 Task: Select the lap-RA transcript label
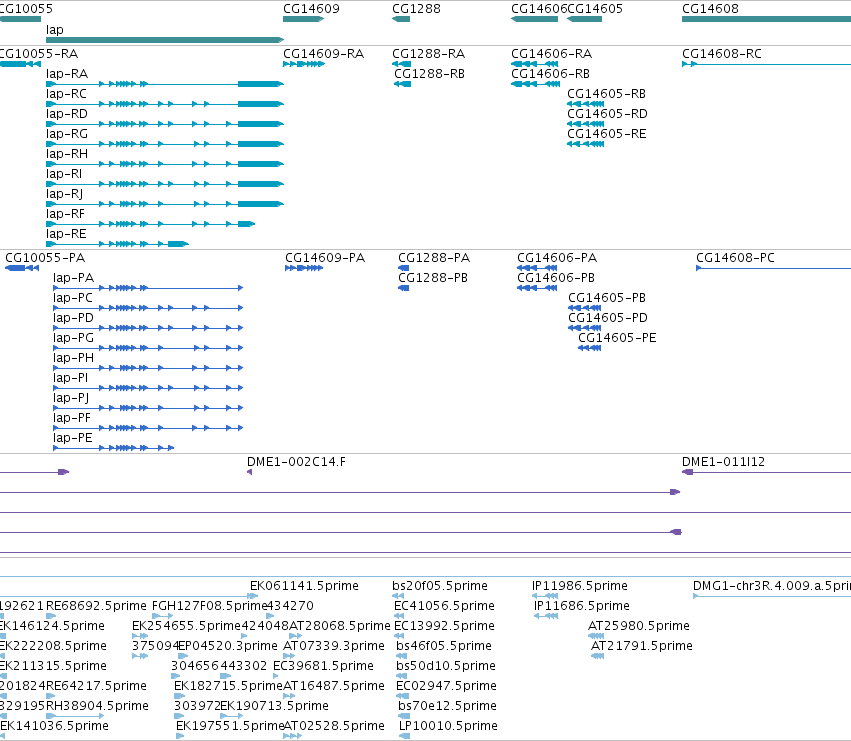tap(67, 74)
